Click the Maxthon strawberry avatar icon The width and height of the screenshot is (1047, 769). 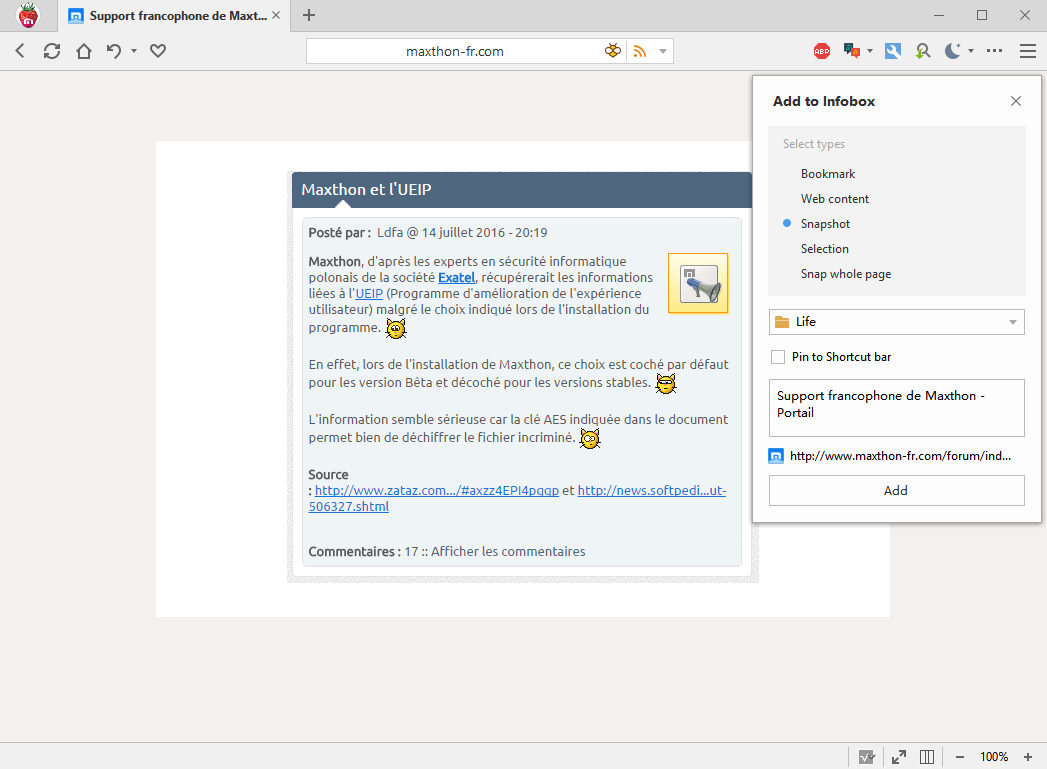[x=28, y=15]
